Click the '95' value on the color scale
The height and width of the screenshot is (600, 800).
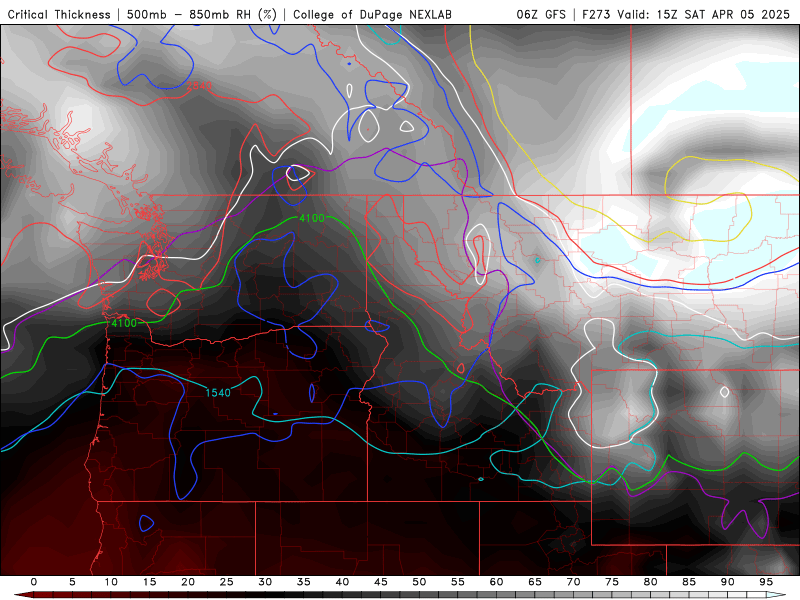(x=766, y=582)
